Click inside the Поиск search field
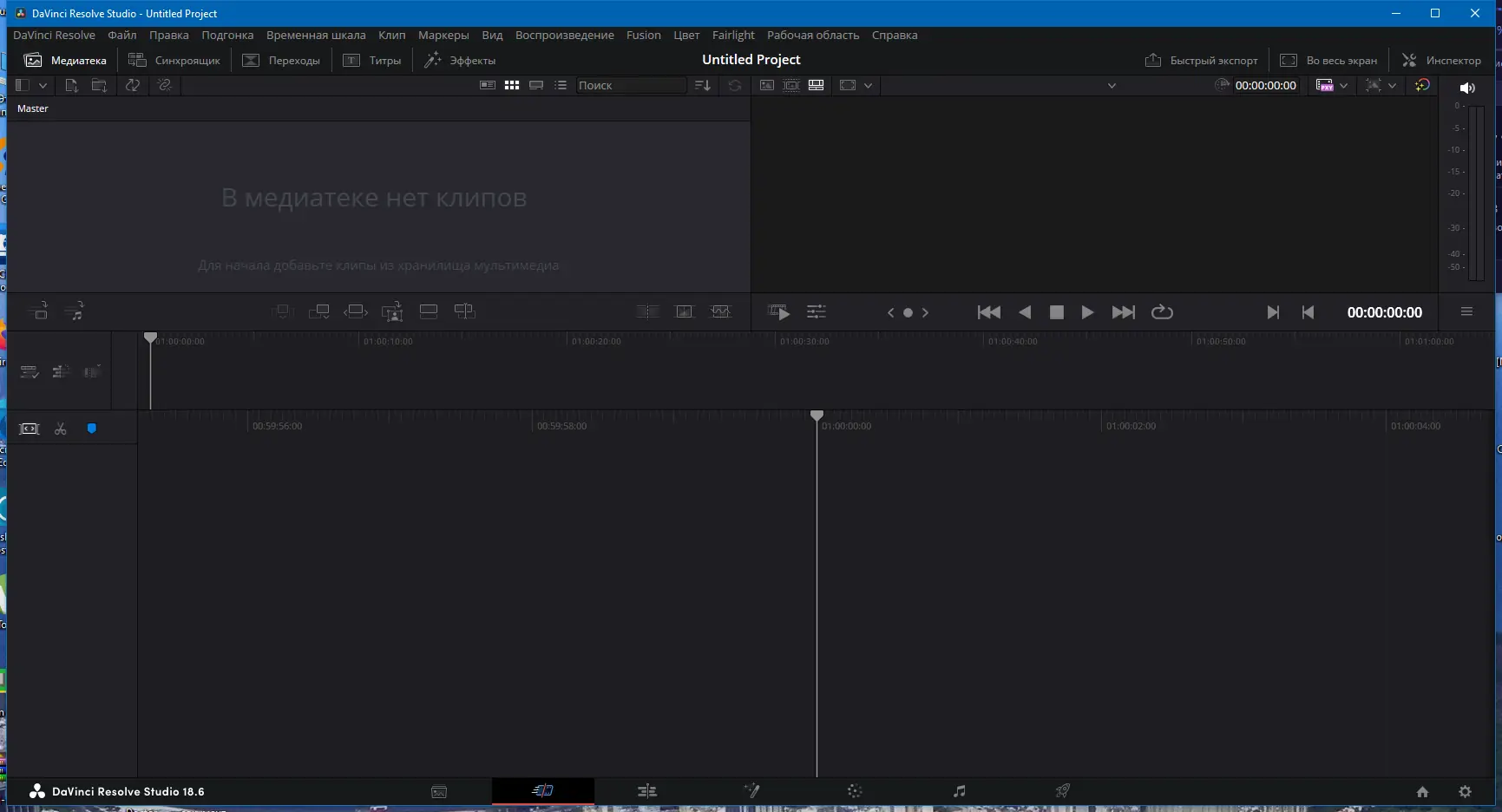The image size is (1502, 812). point(631,85)
